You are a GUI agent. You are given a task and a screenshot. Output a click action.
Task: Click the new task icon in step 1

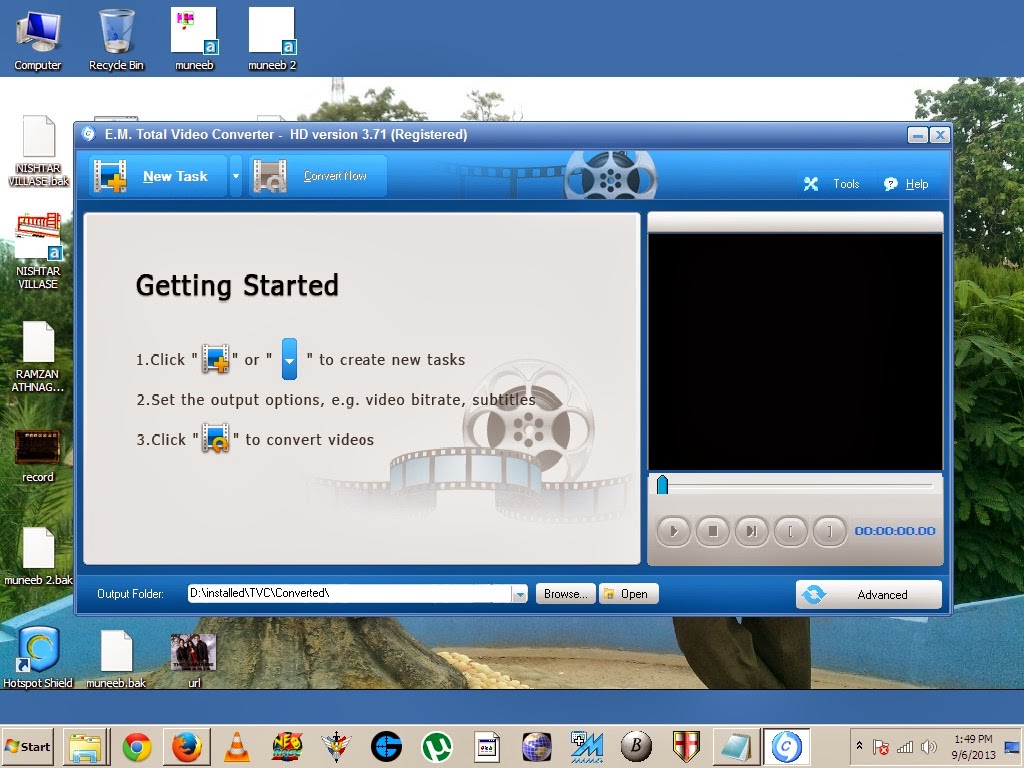216,359
